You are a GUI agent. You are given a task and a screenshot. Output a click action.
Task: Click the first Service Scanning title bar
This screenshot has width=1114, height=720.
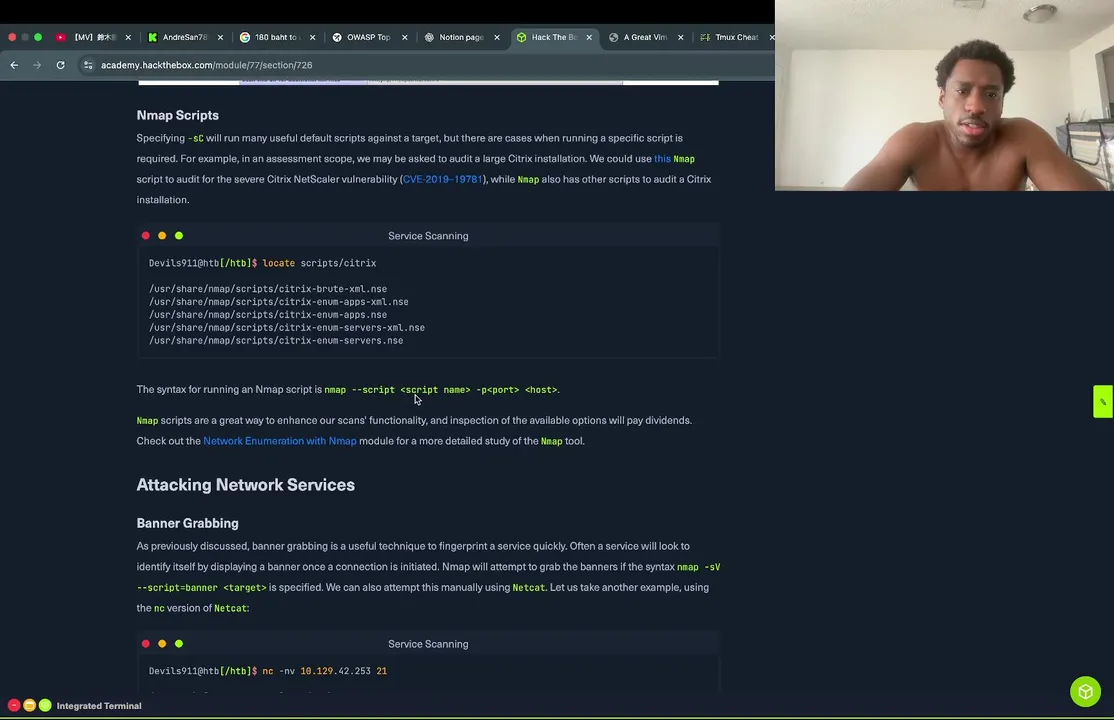pyautogui.click(x=428, y=236)
